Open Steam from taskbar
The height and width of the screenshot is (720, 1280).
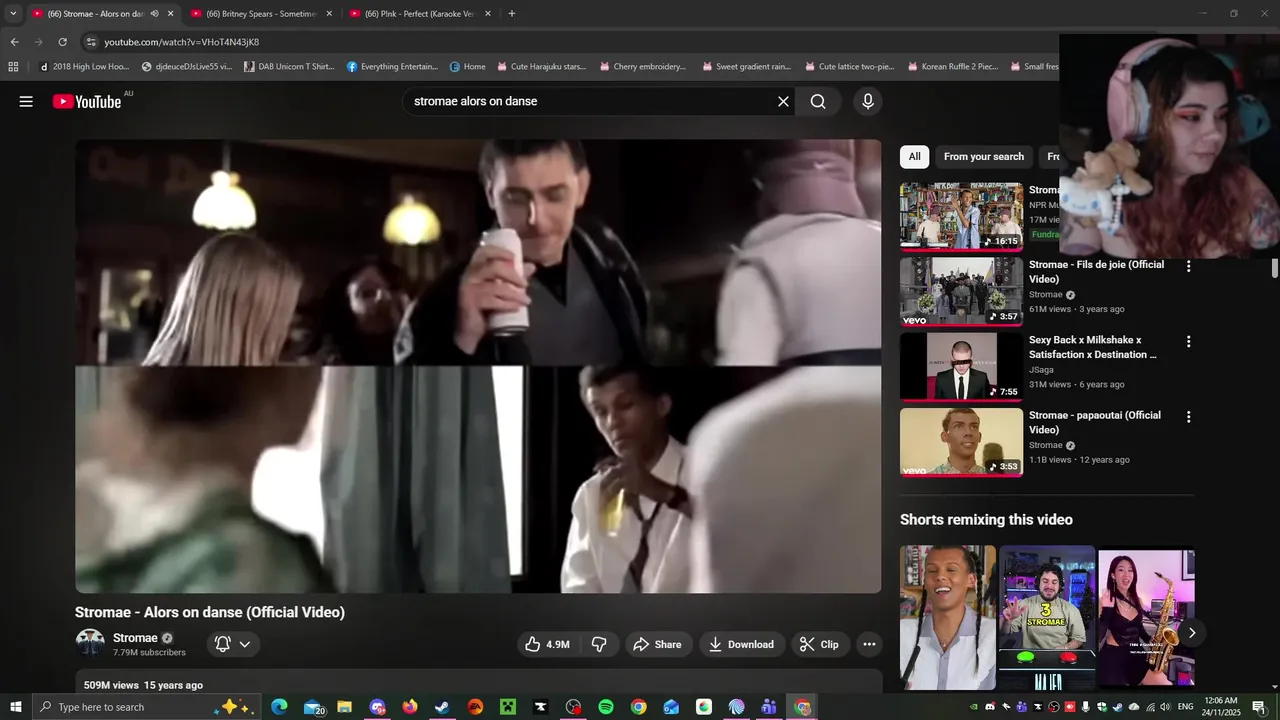(442, 707)
